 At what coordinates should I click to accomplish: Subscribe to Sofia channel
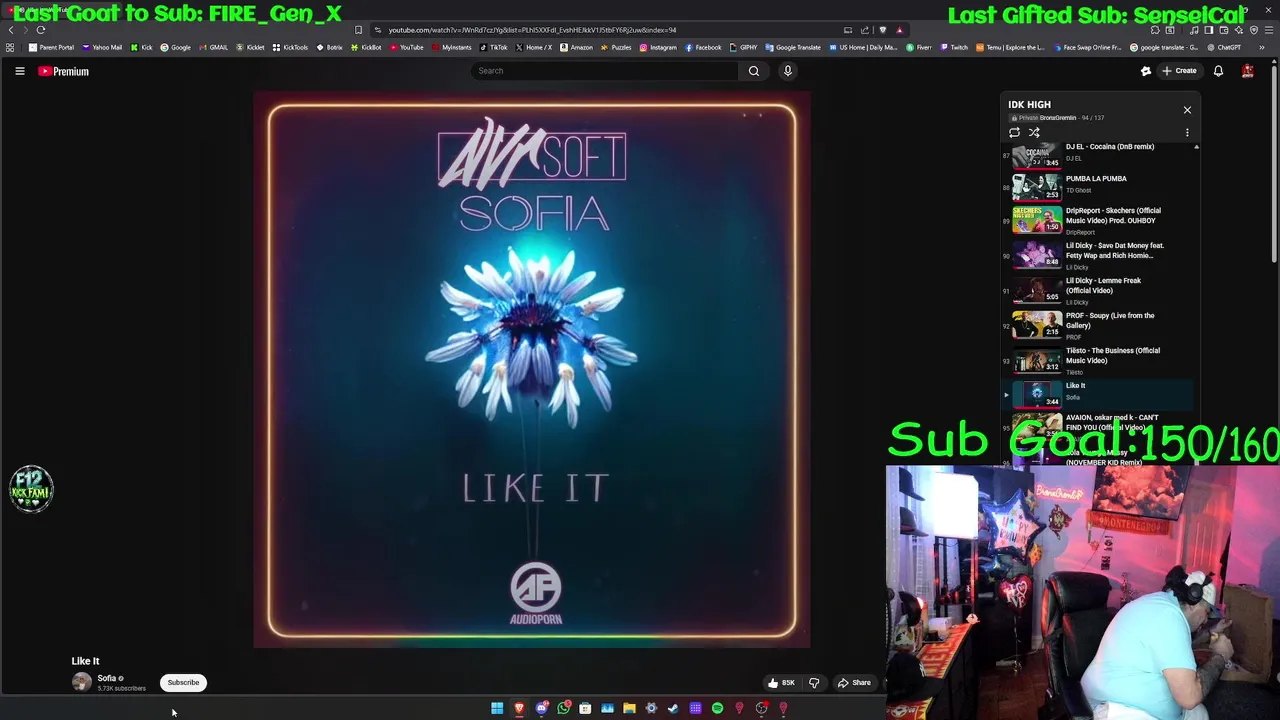183,683
